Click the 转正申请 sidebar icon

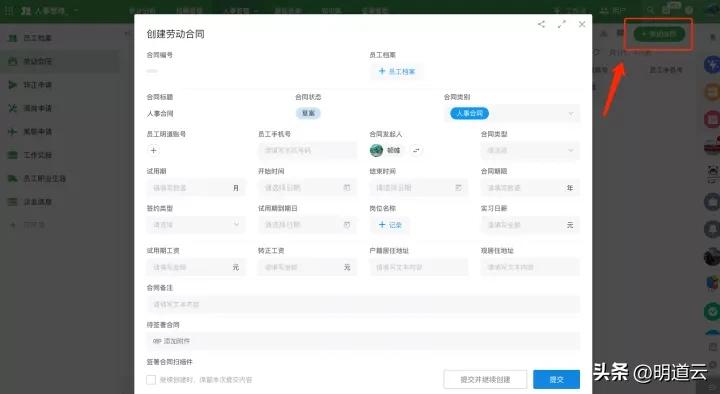point(13,84)
